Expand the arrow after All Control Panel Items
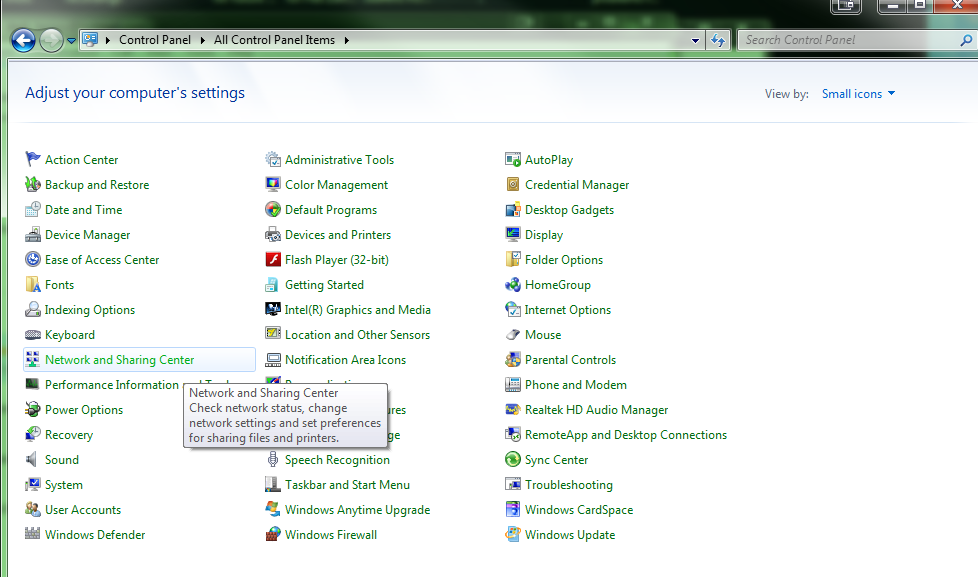Image resolution: width=978 pixels, height=577 pixels. pos(347,40)
